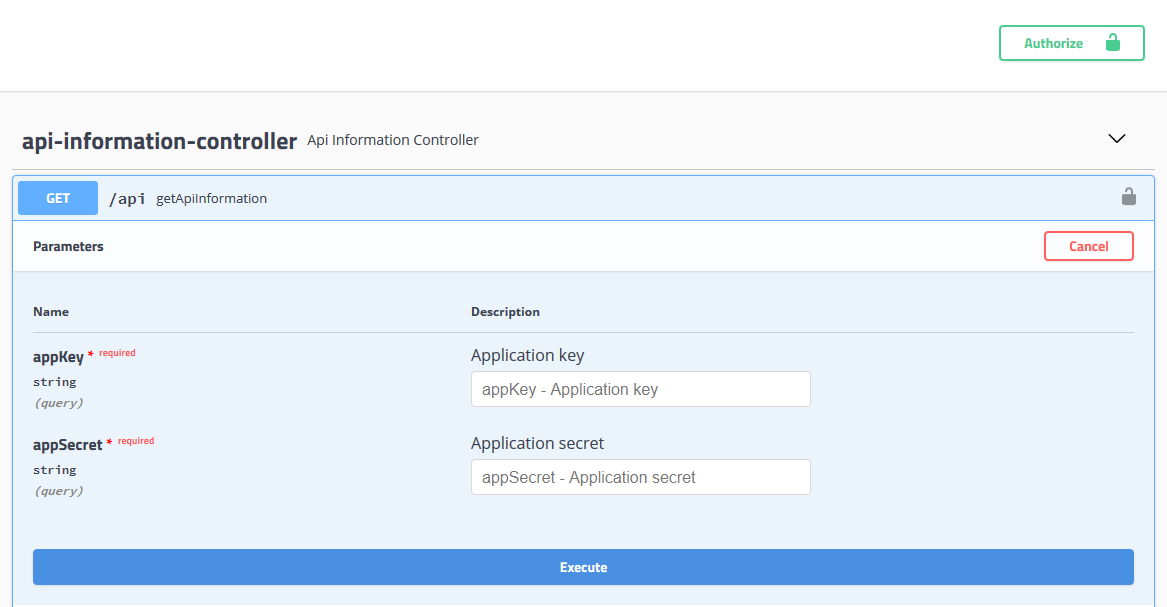Click the Description column header
The height and width of the screenshot is (607, 1167).
tap(505, 312)
